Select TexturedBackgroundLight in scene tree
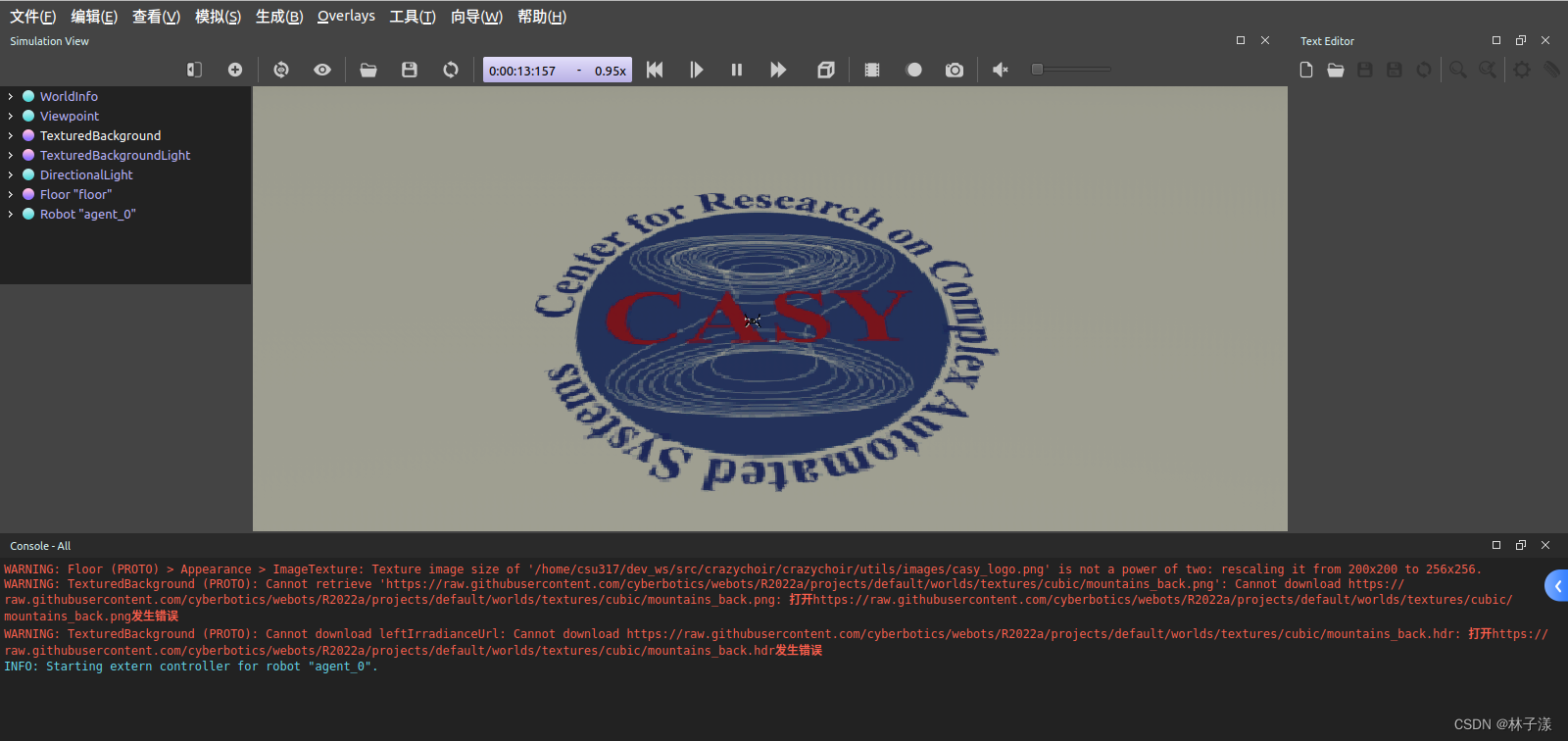The height and width of the screenshot is (741, 1568). click(115, 155)
